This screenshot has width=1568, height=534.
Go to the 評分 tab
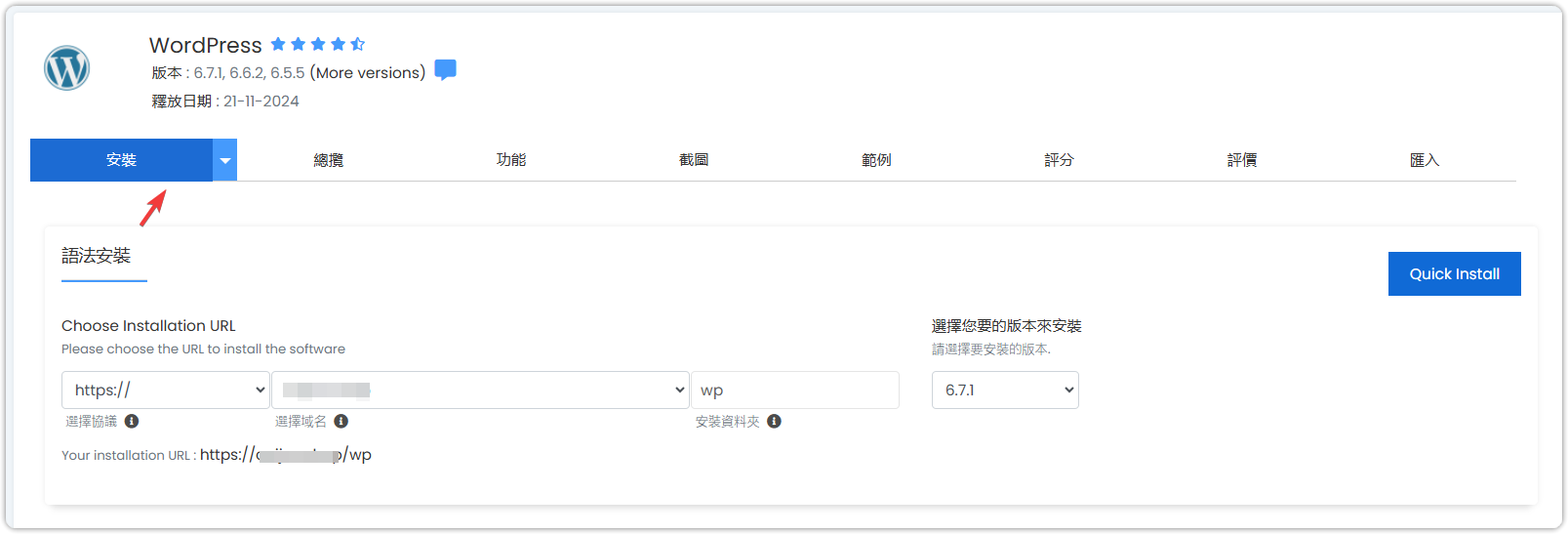click(x=1059, y=160)
